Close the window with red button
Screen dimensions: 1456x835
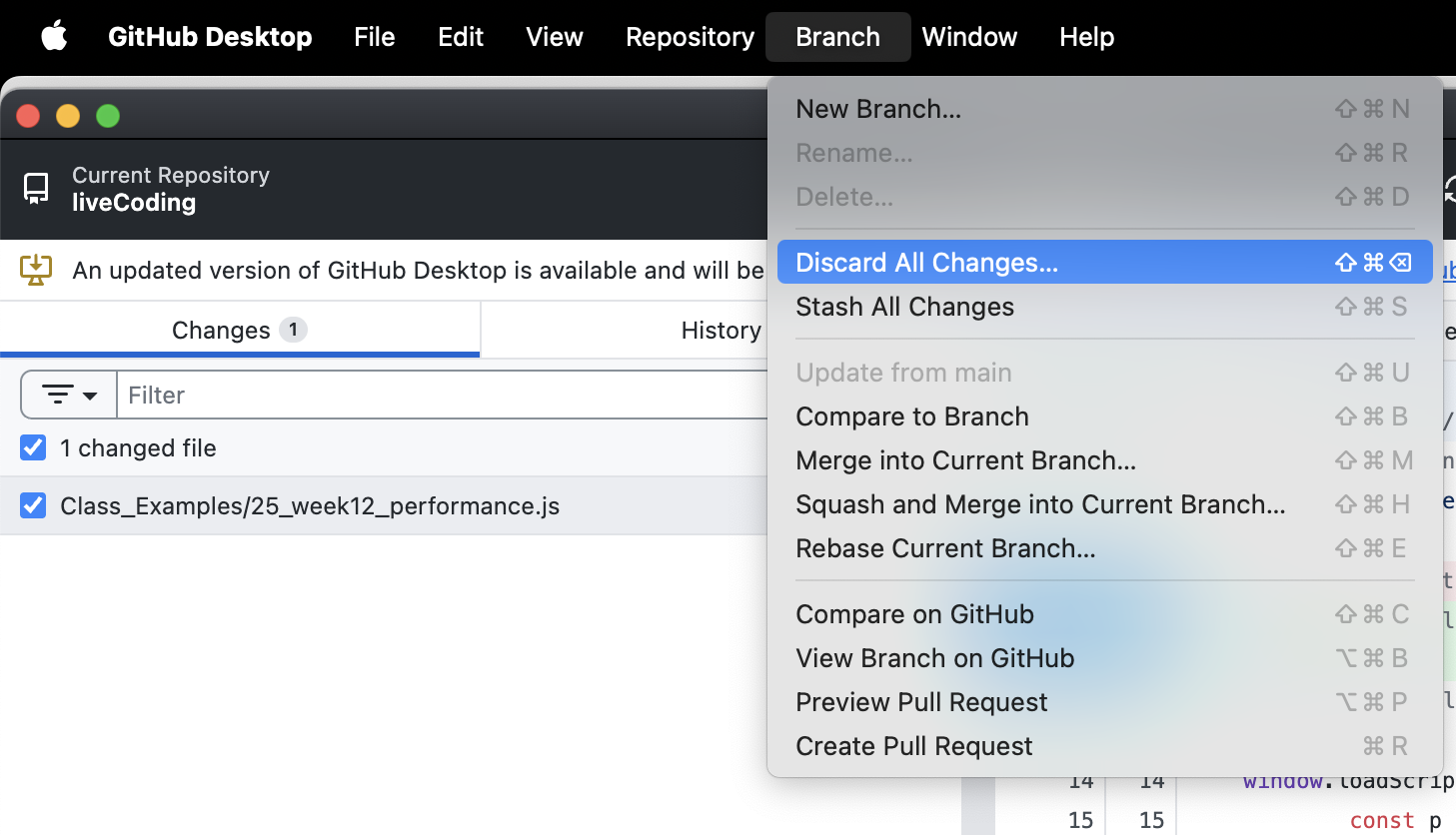[x=28, y=116]
